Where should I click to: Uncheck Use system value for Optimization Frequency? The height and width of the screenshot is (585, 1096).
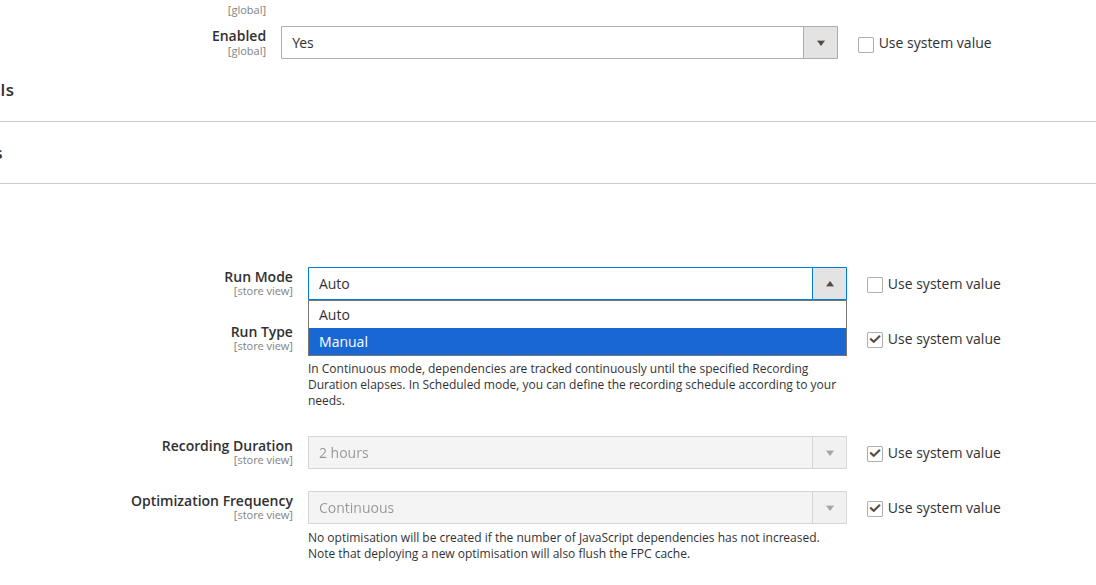(x=874, y=509)
